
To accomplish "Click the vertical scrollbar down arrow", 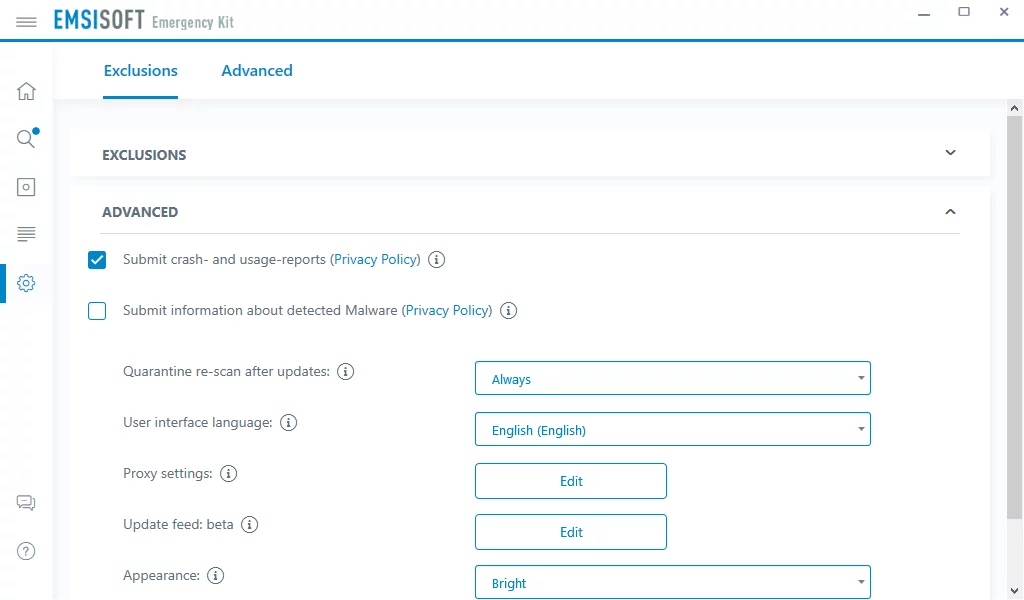I will (1014, 589).
